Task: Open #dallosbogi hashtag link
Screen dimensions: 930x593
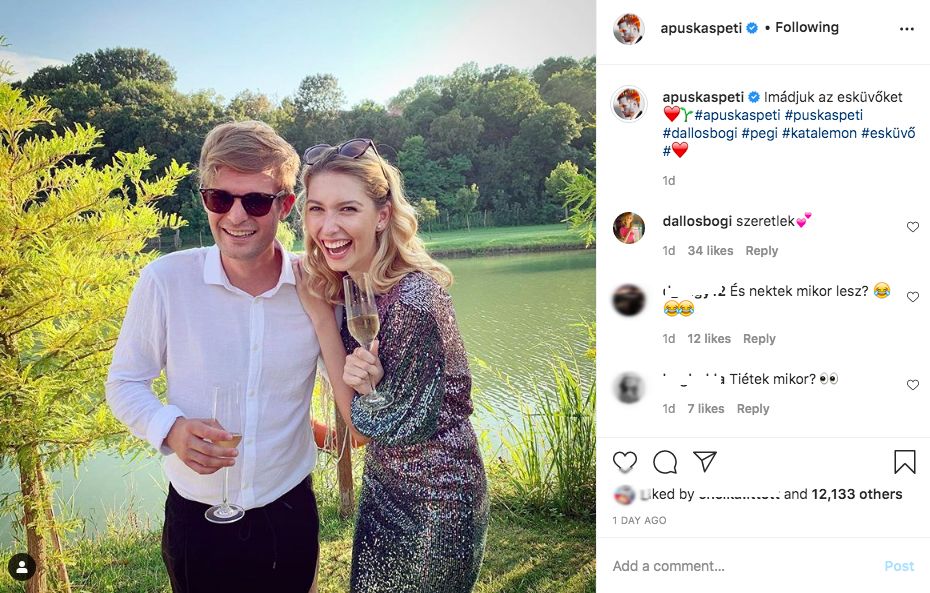Action: point(698,133)
